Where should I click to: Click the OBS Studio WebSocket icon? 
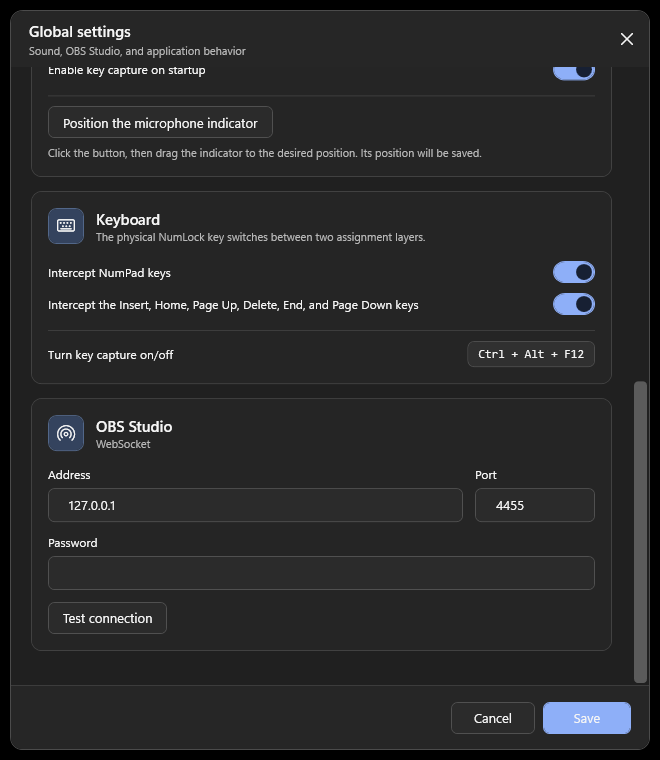pyautogui.click(x=66, y=433)
